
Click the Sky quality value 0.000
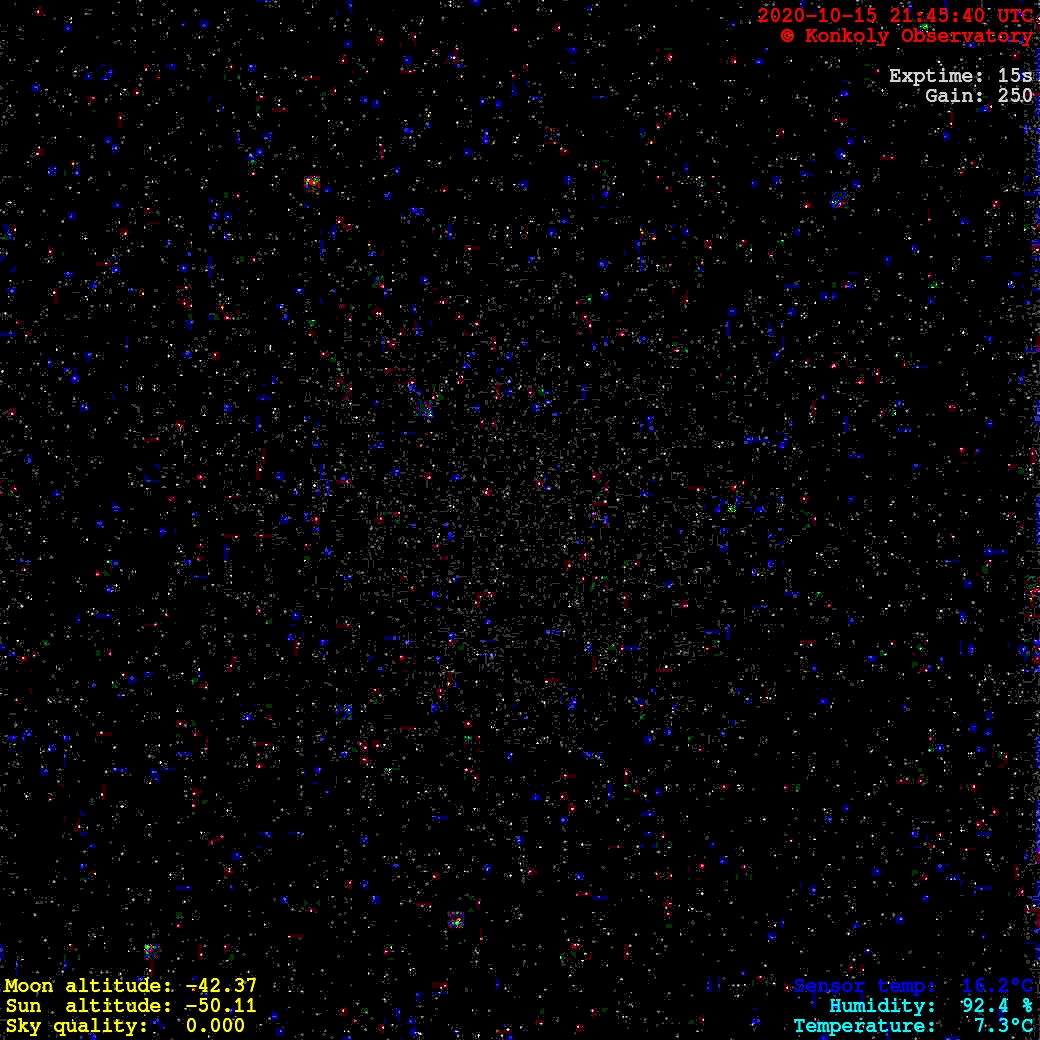215,1026
